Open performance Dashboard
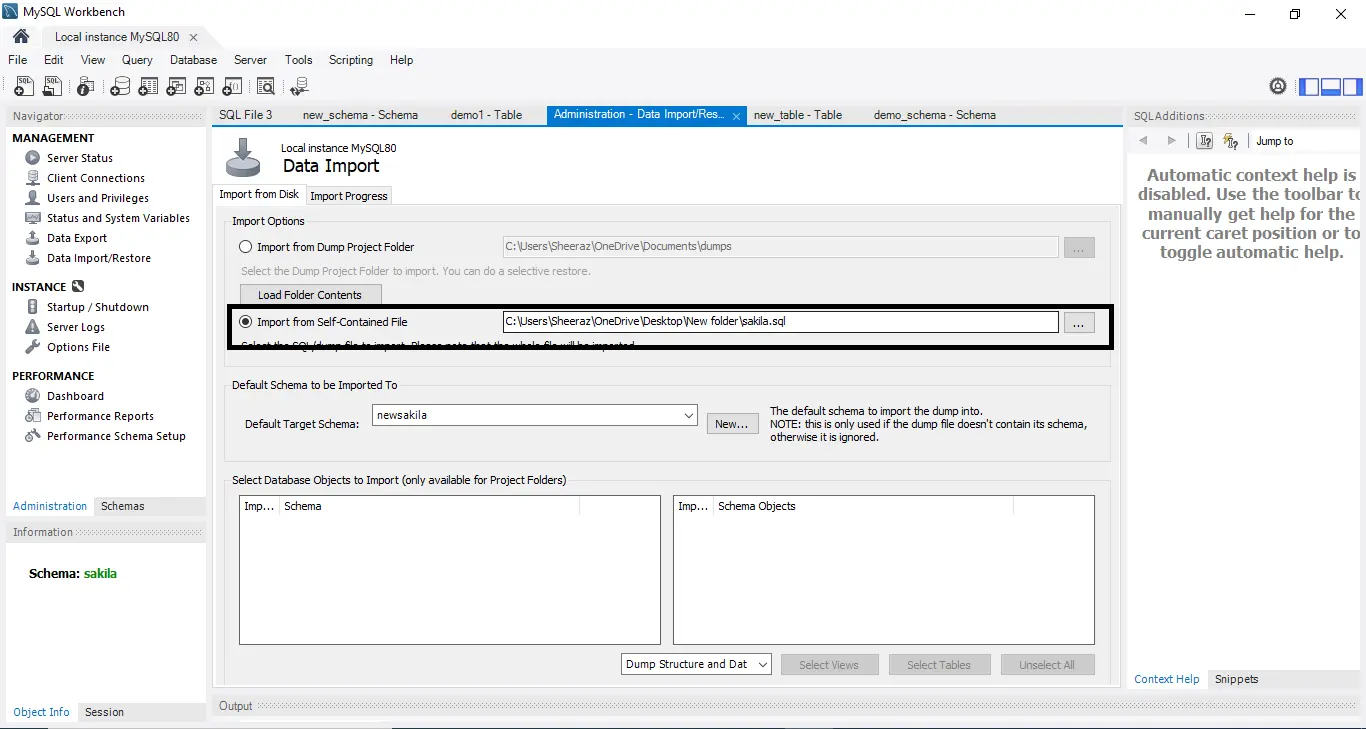1366x729 pixels. [x=75, y=396]
